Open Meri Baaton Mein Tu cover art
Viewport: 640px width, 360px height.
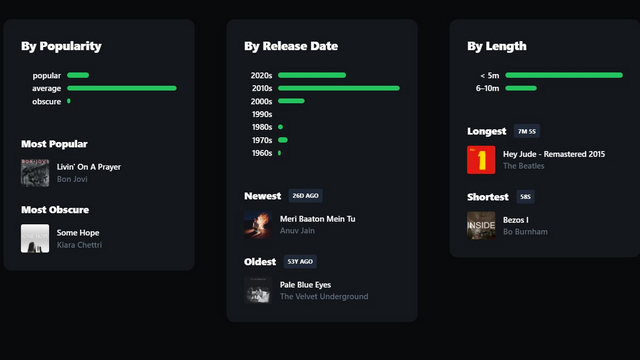click(x=258, y=225)
